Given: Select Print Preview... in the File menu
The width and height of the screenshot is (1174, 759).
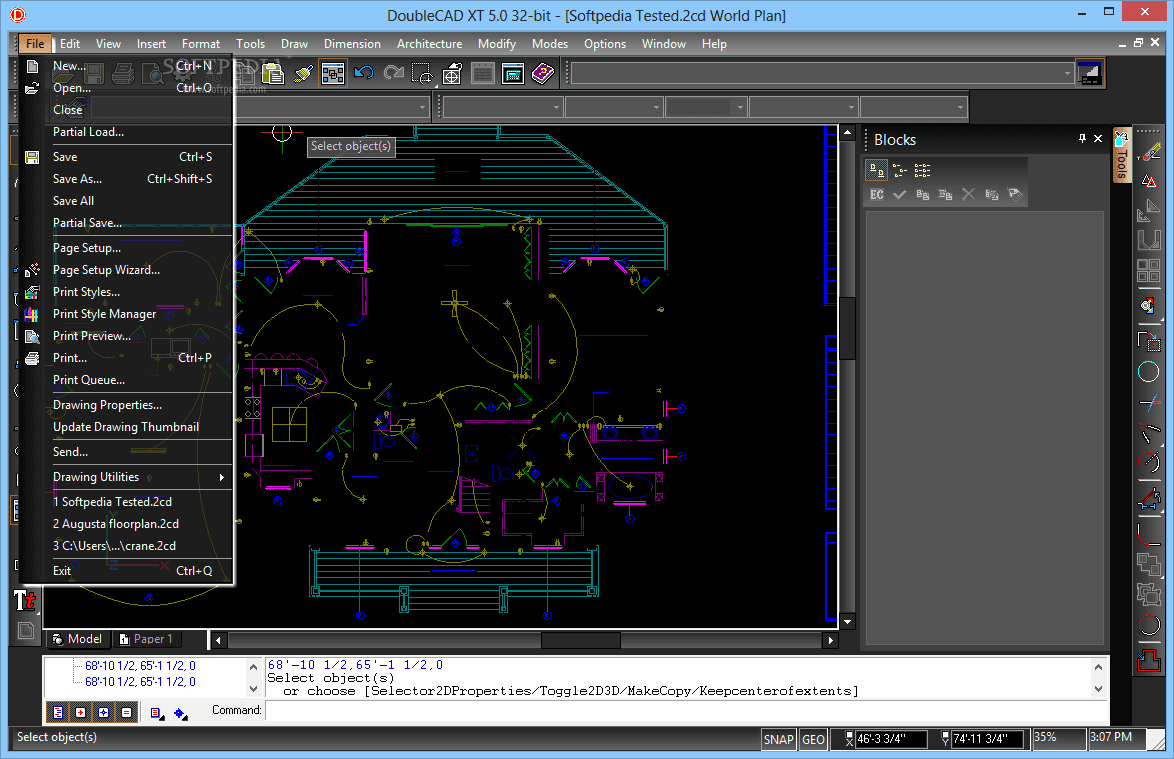Looking at the screenshot, I should coord(126,336).
